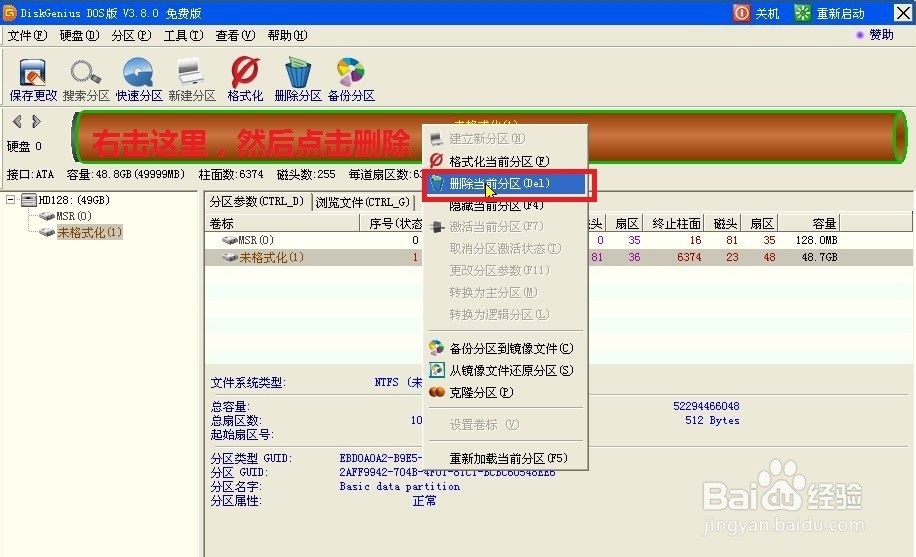Click the New Partition (新建分区) toolbar icon
916x557 pixels.
pyautogui.click(x=191, y=72)
